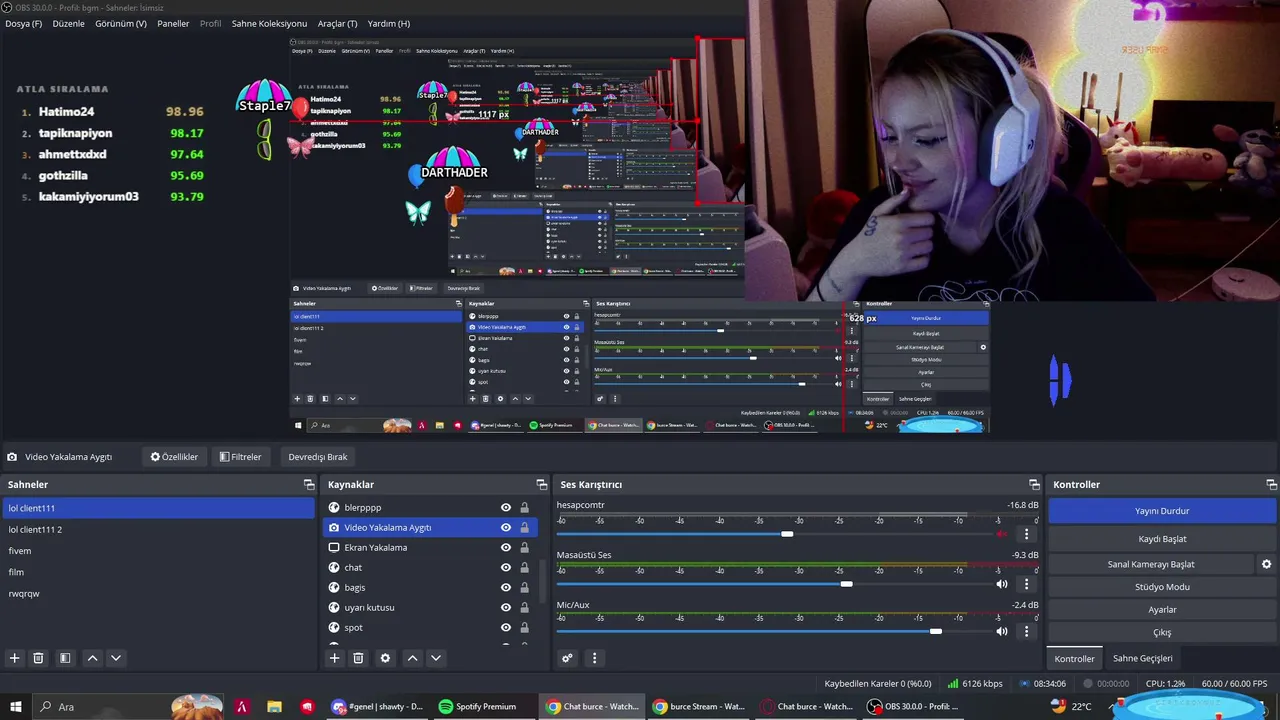Select the fivem scene

tap(158, 551)
